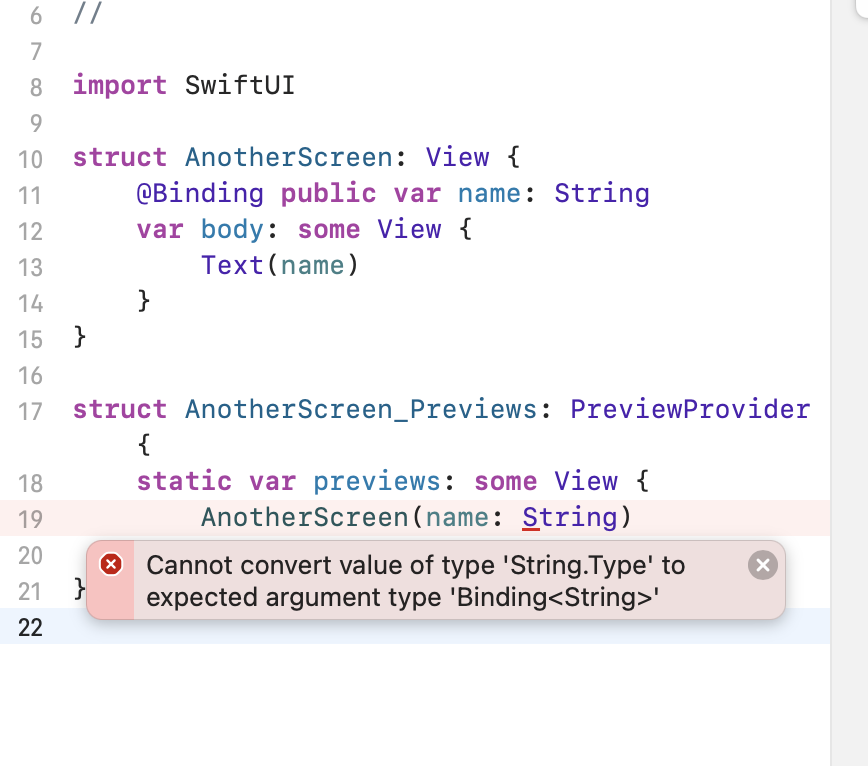The image size is (868, 766).
Task: Dismiss the error message with its X button
Action: (762, 566)
